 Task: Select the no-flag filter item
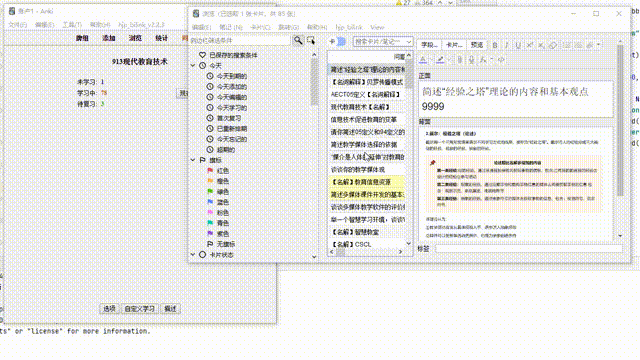221,244
